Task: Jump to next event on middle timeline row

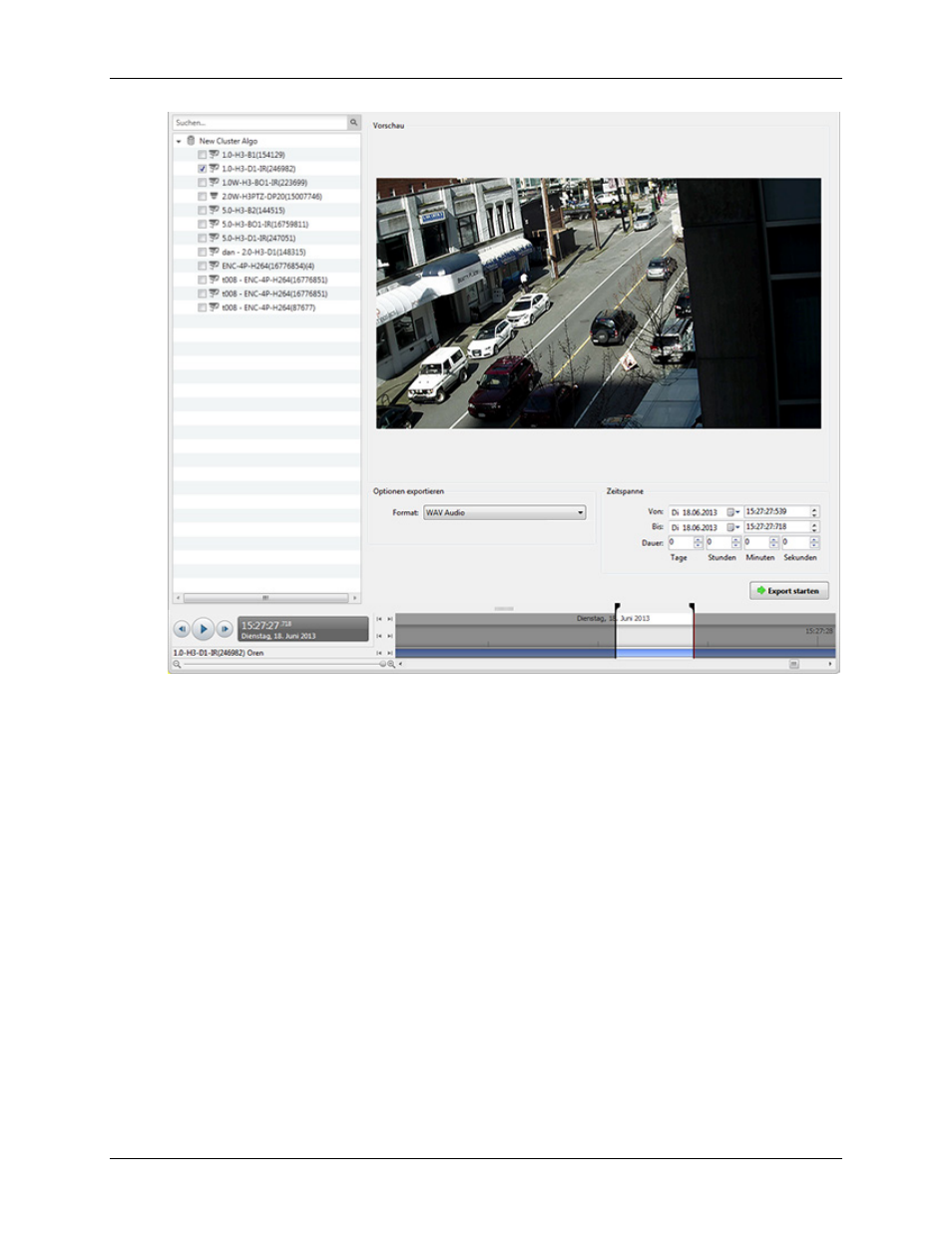Action: [x=390, y=636]
